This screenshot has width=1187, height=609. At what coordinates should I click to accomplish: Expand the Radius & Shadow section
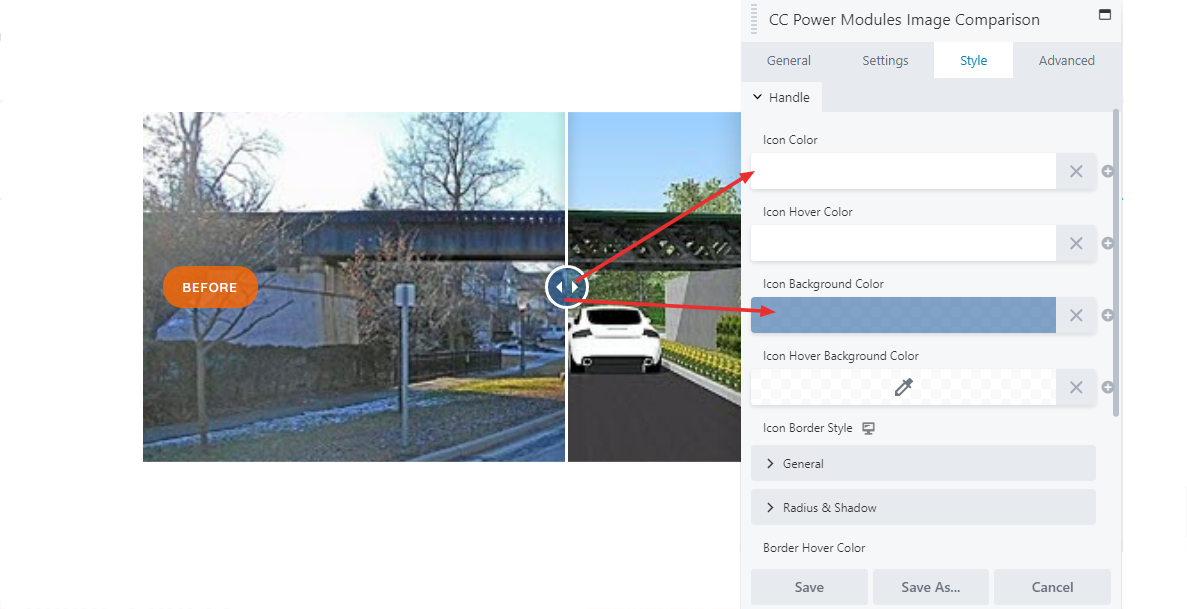tap(923, 508)
